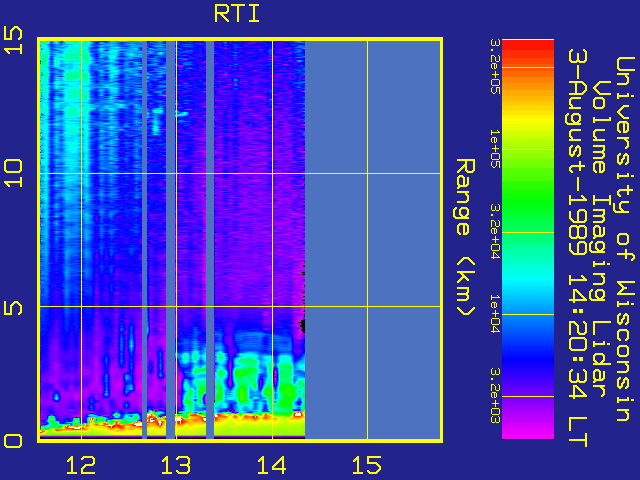Click the 1e+04 colorbar label

pyautogui.click(x=495, y=314)
